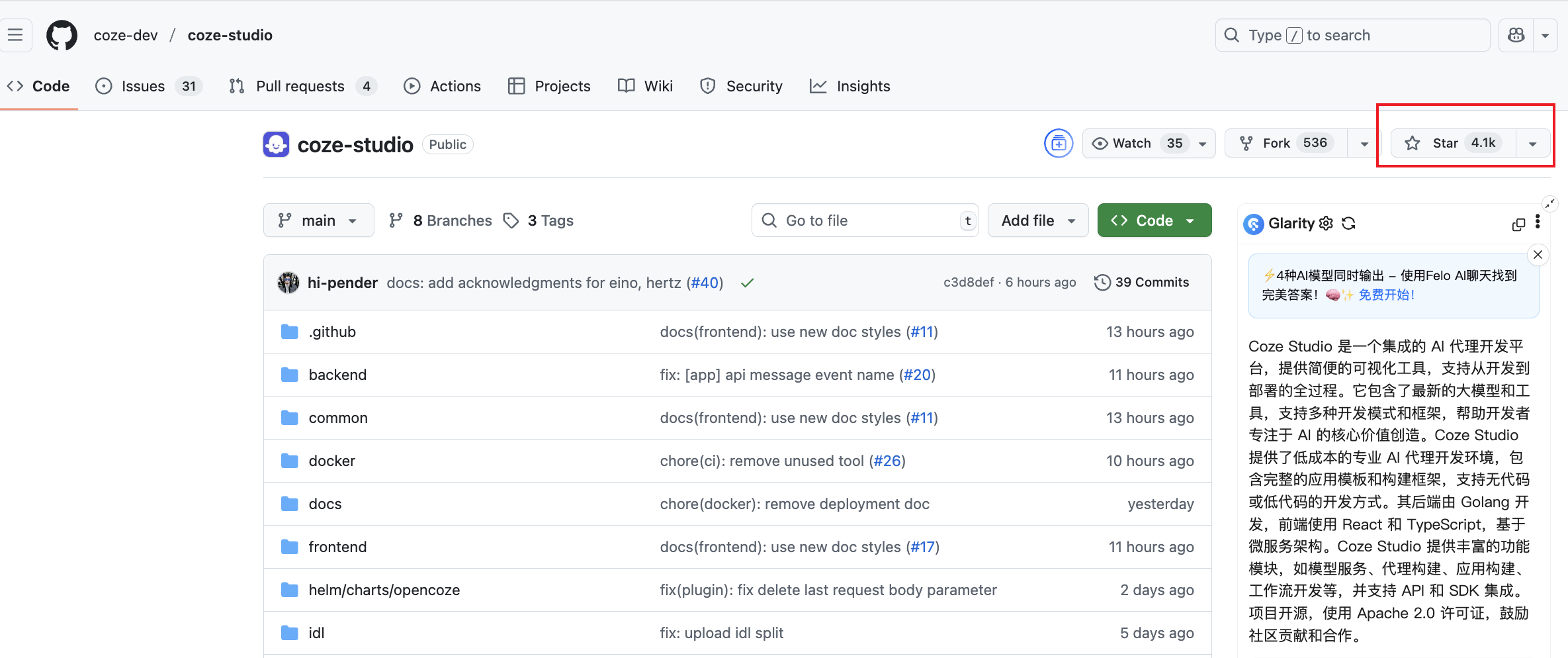Open the green Code dropdown
The image size is (1568, 658).
[1154, 220]
